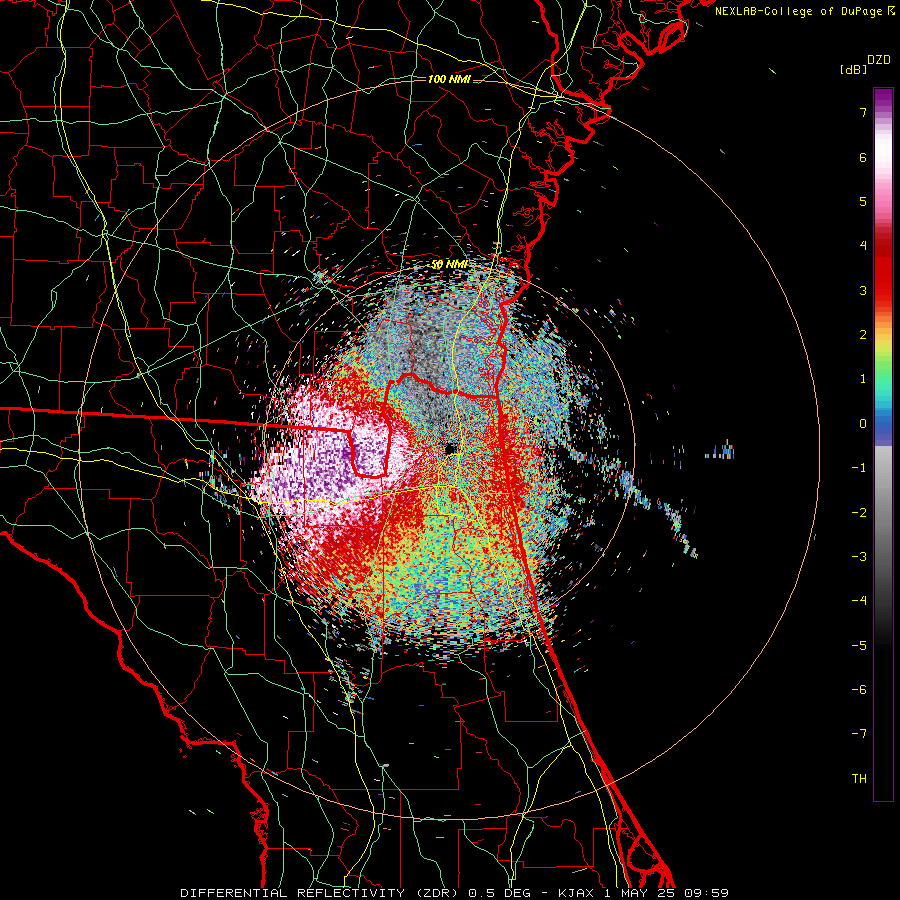
Task: Click the "-3" value on the color scale
Action: pyautogui.click(x=859, y=557)
